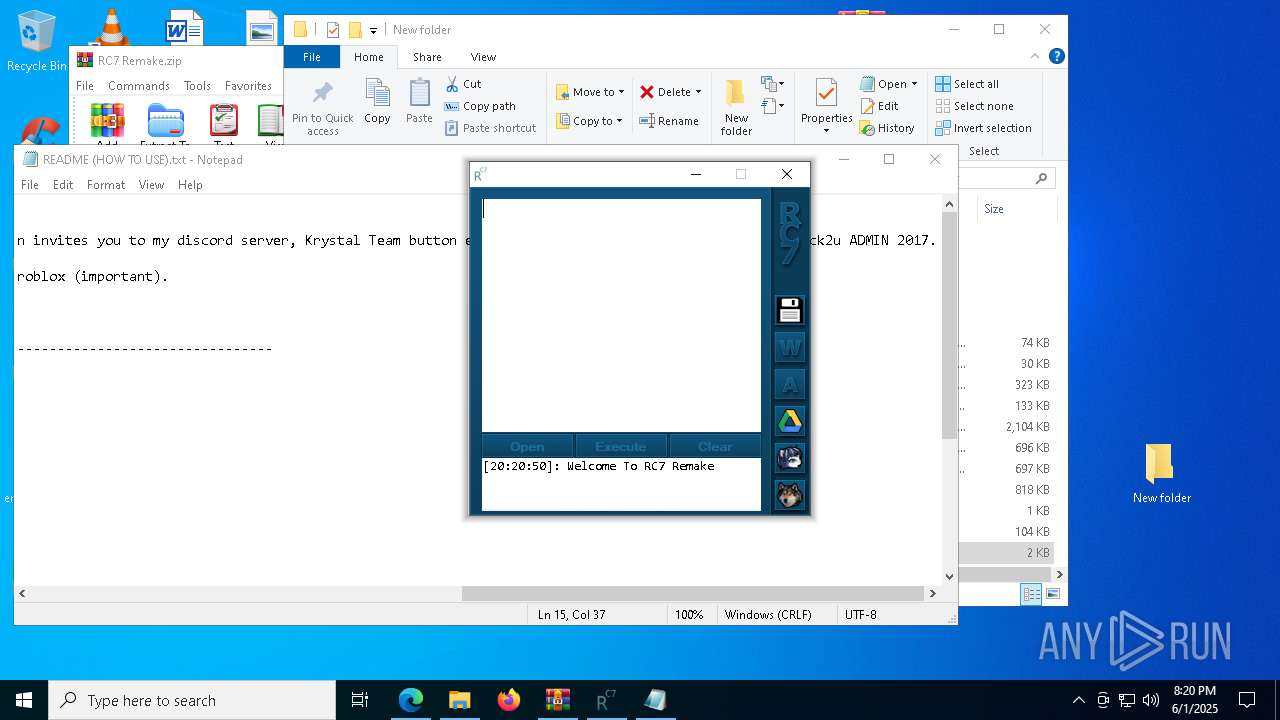Screen dimensions: 1280x720
Task: Open the Move to dropdown
Action: [590, 92]
